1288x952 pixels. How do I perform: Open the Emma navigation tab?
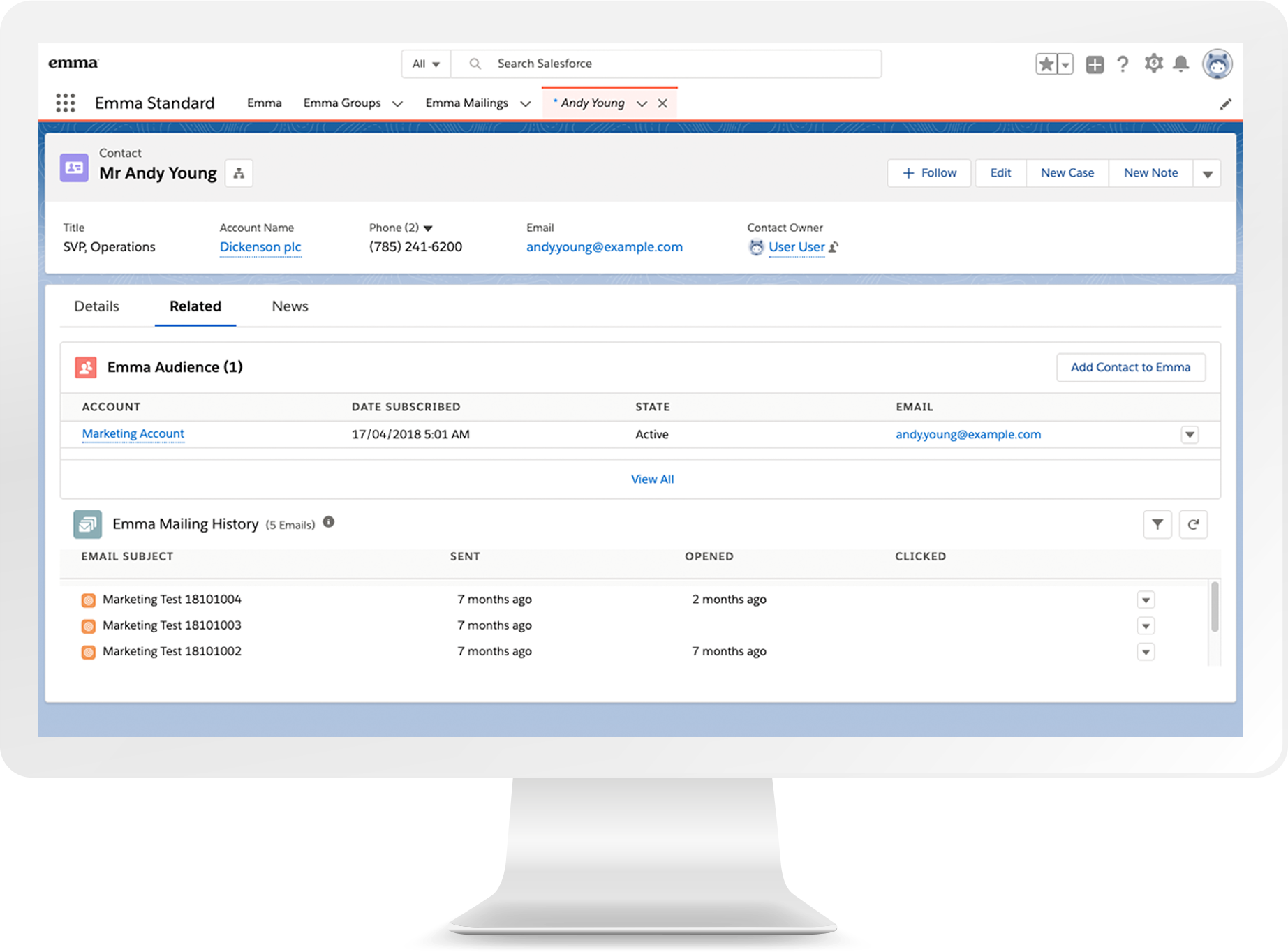(265, 103)
